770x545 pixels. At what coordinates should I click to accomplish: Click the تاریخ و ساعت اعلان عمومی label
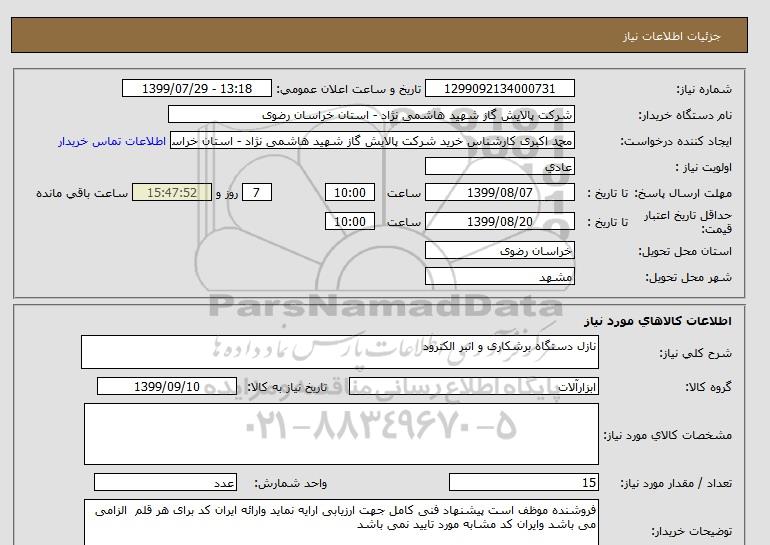point(349,89)
